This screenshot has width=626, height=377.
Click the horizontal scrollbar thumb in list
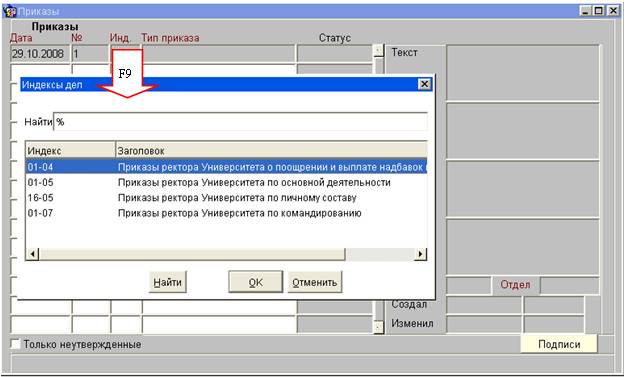coord(192,254)
